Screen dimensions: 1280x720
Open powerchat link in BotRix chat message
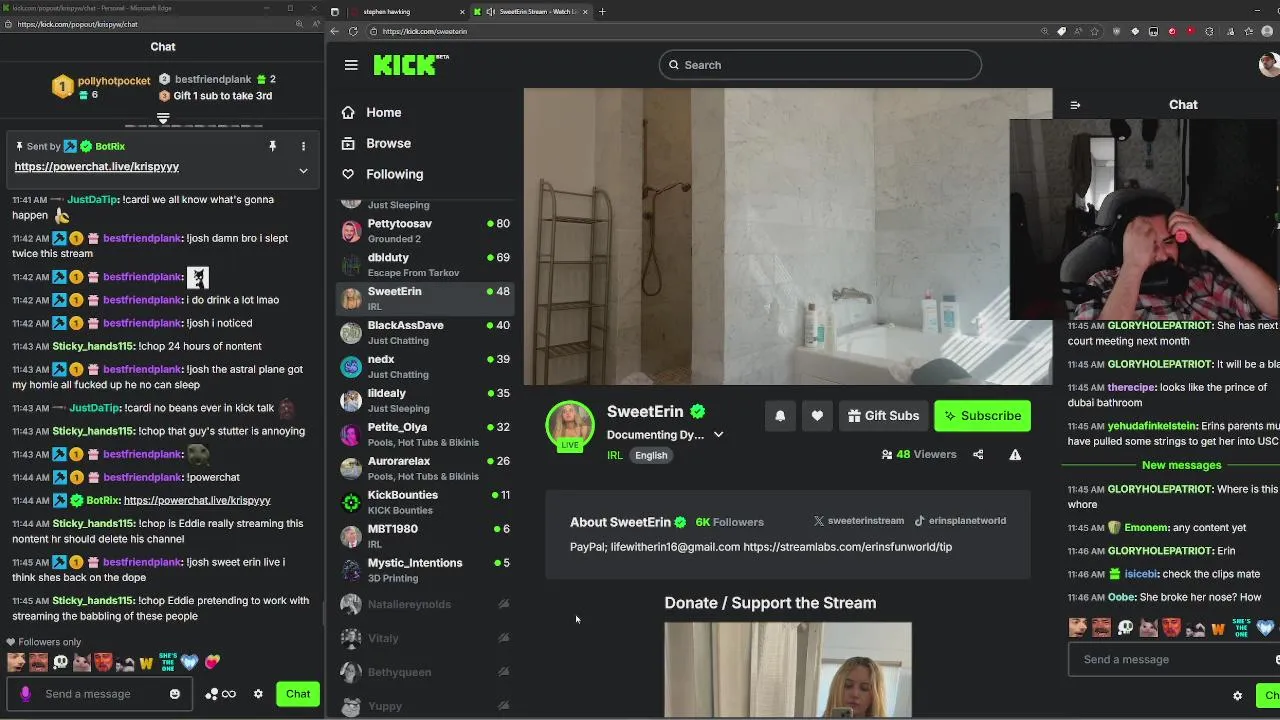coord(197,500)
